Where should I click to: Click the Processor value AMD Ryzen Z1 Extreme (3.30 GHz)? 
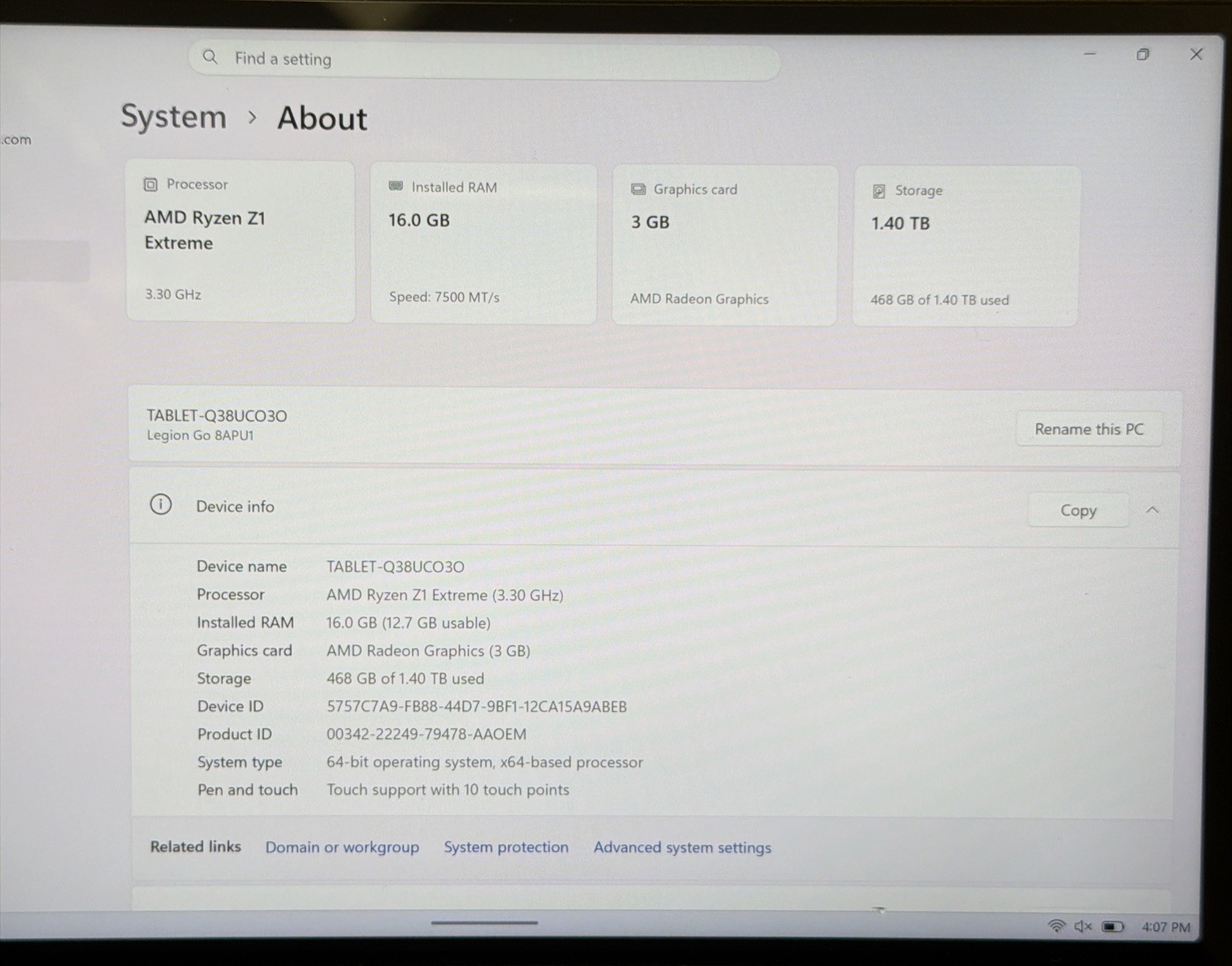tap(445, 595)
